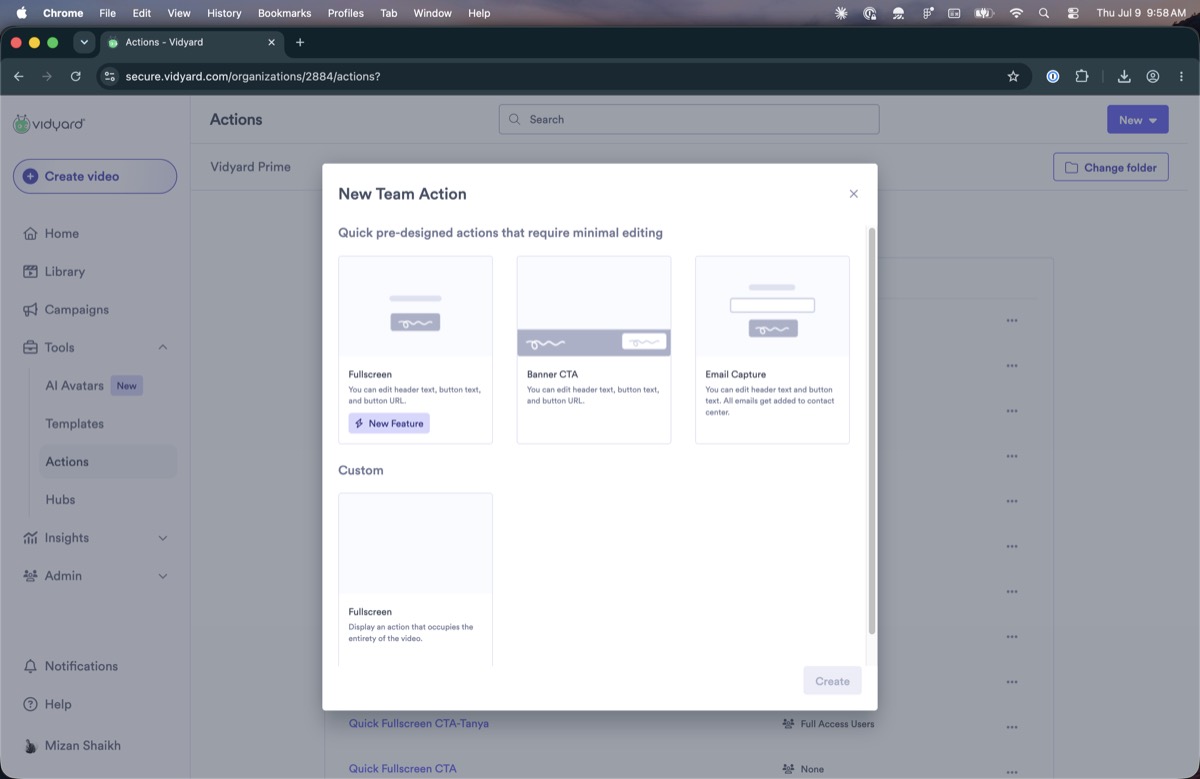This screenshot has height=779, width=1200.
Task: Click the dialog's vertical scrollbar
Action: [x=872, y=430]
